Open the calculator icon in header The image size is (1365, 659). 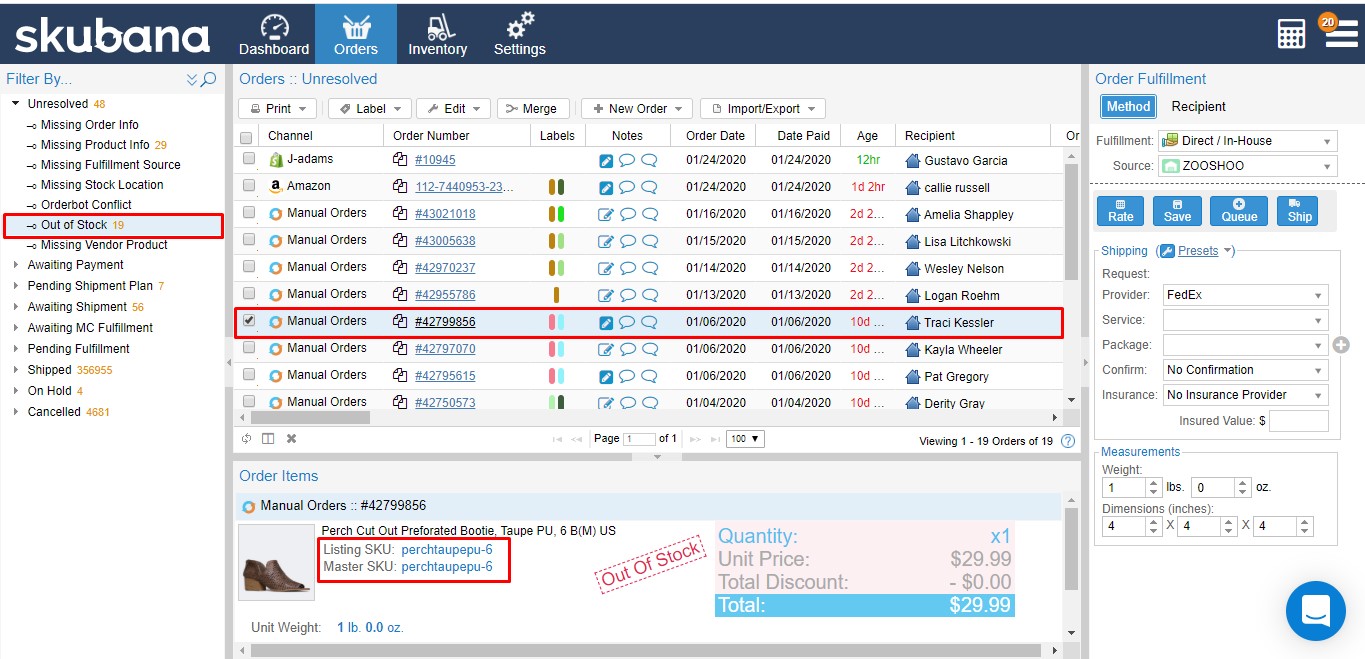tap(1291, 33)
